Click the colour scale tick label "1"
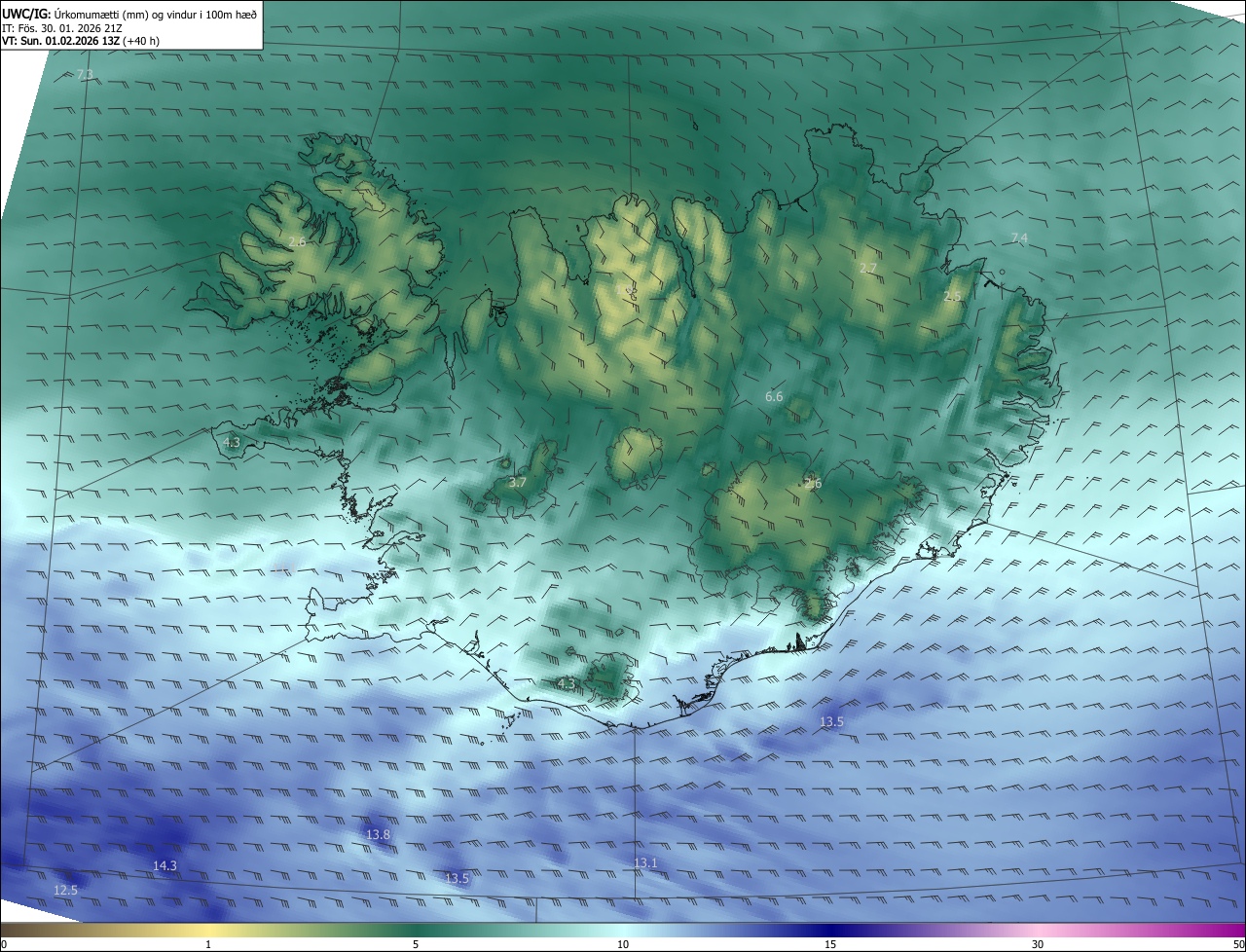Screen dimensions: 1246x952 (x=208, y=944)
